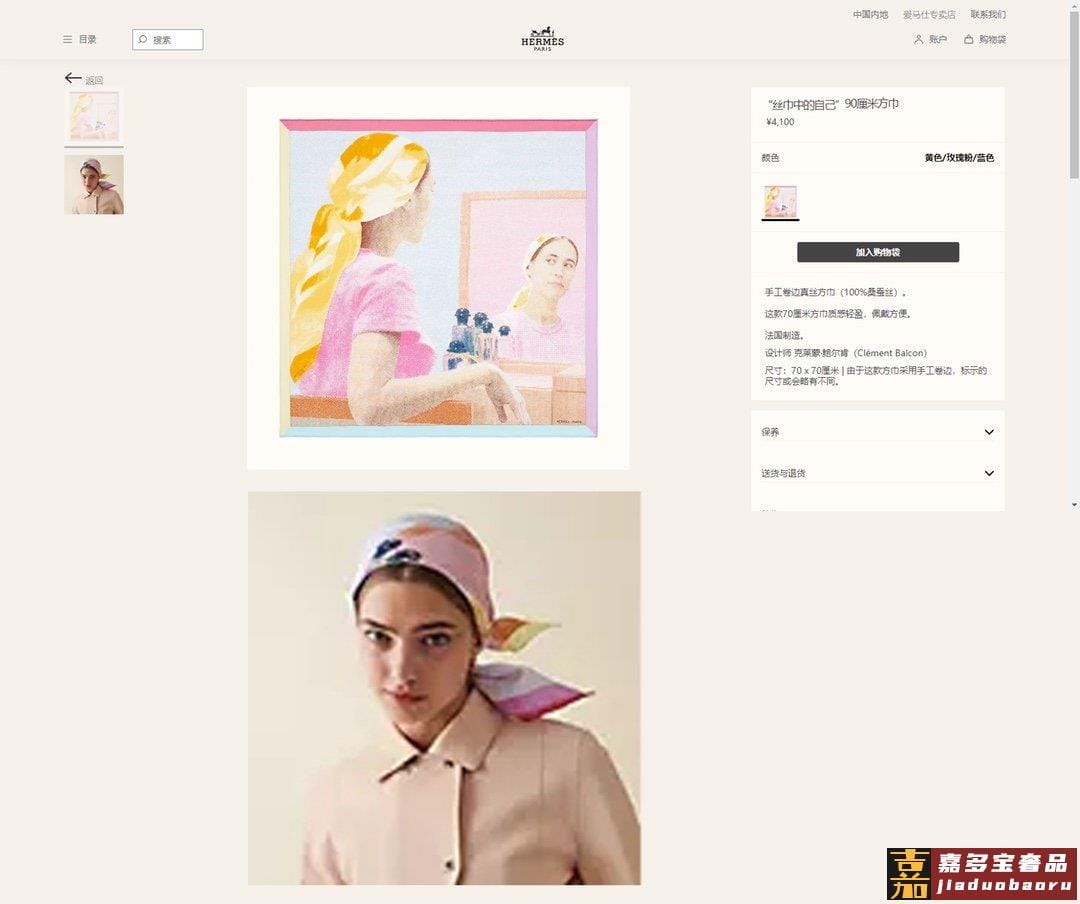The height and width of the screenshot is (904, 1080).
Task: Click the product title "丝巾中的自己" 90厘米方巾
Action: [x=833, y=104]
